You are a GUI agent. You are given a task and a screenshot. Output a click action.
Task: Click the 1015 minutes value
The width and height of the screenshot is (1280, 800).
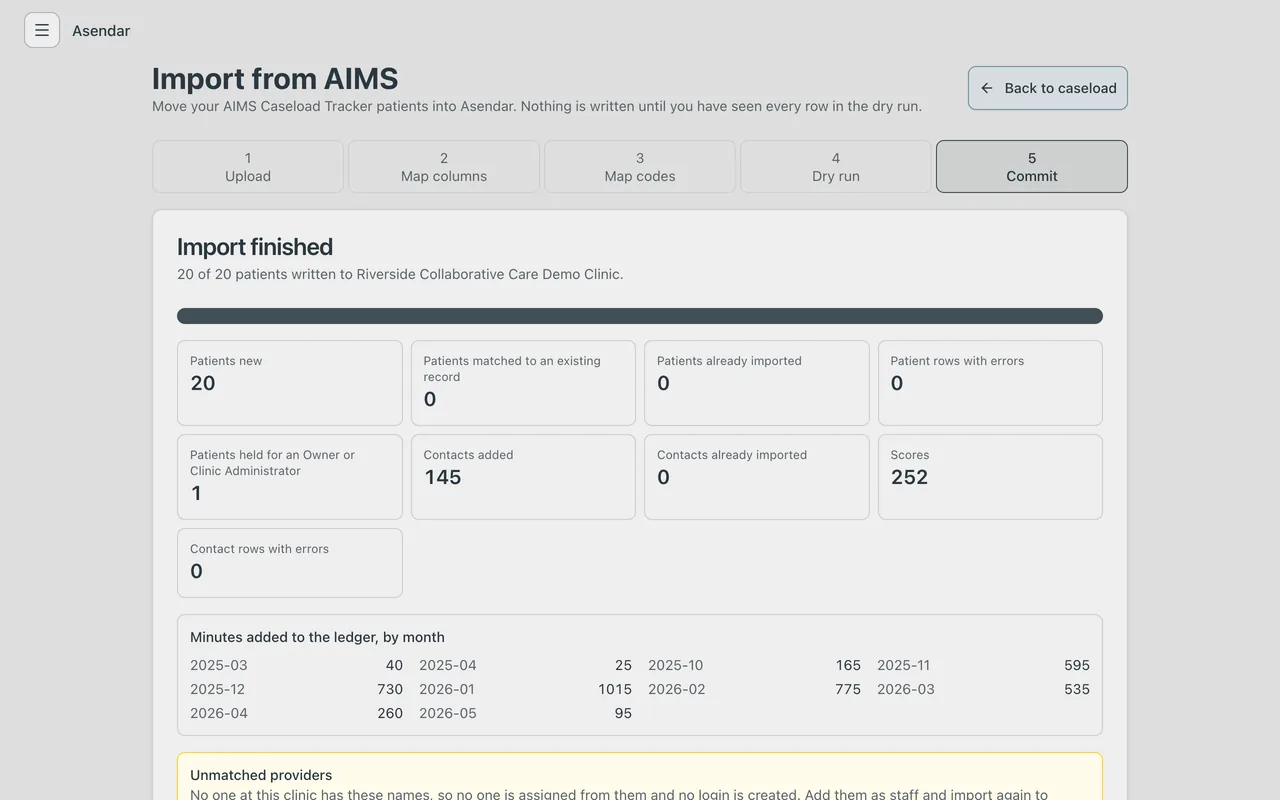(615, 689)
